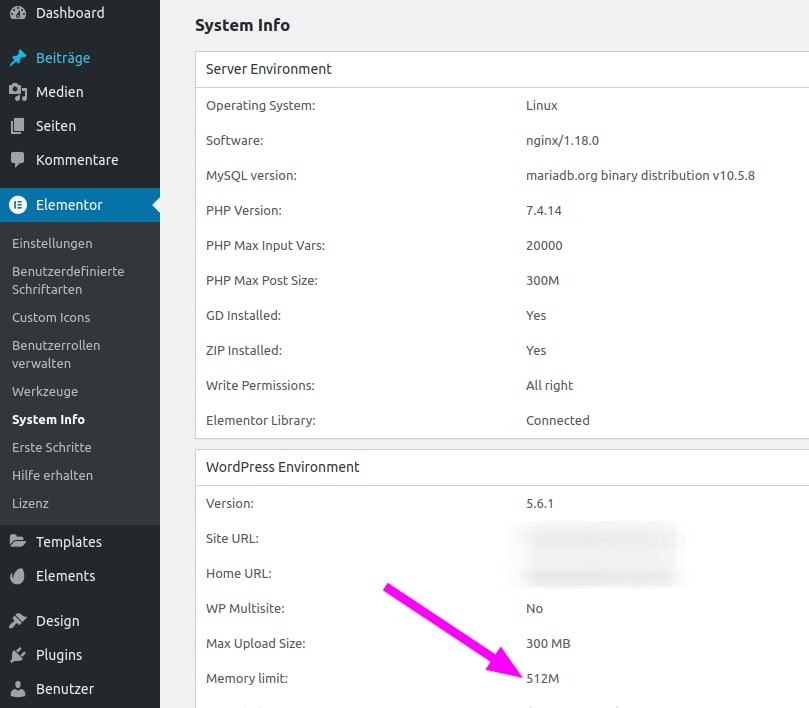This screenshot has width=809, height=708.
Task: Open Elementor Einstellungen submenu
Action: click(52, 244)
